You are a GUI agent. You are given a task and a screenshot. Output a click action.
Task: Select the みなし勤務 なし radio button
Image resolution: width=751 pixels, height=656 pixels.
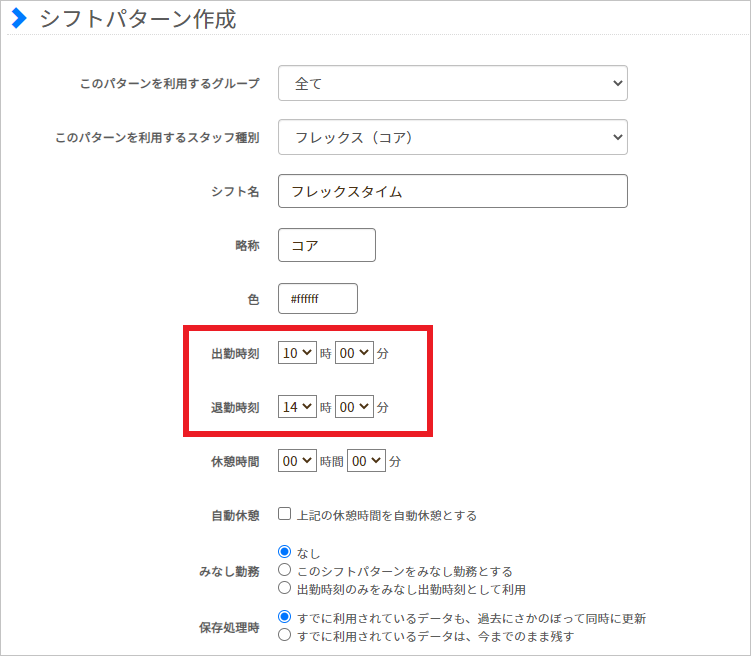point(285,552)
